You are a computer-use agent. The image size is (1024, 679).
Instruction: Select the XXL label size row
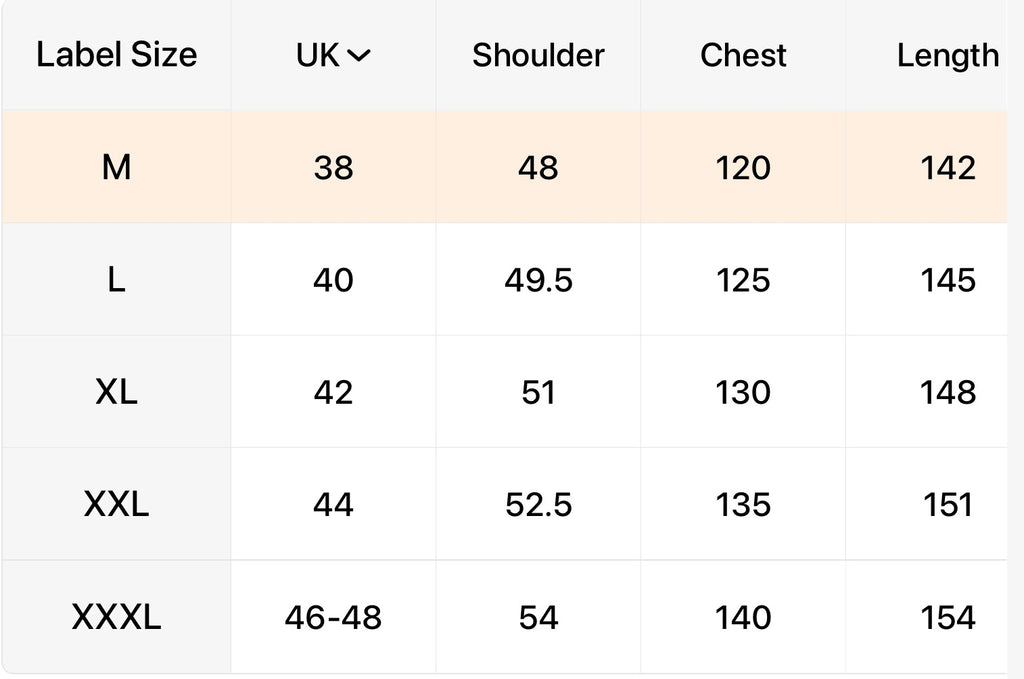pos(116,504)
